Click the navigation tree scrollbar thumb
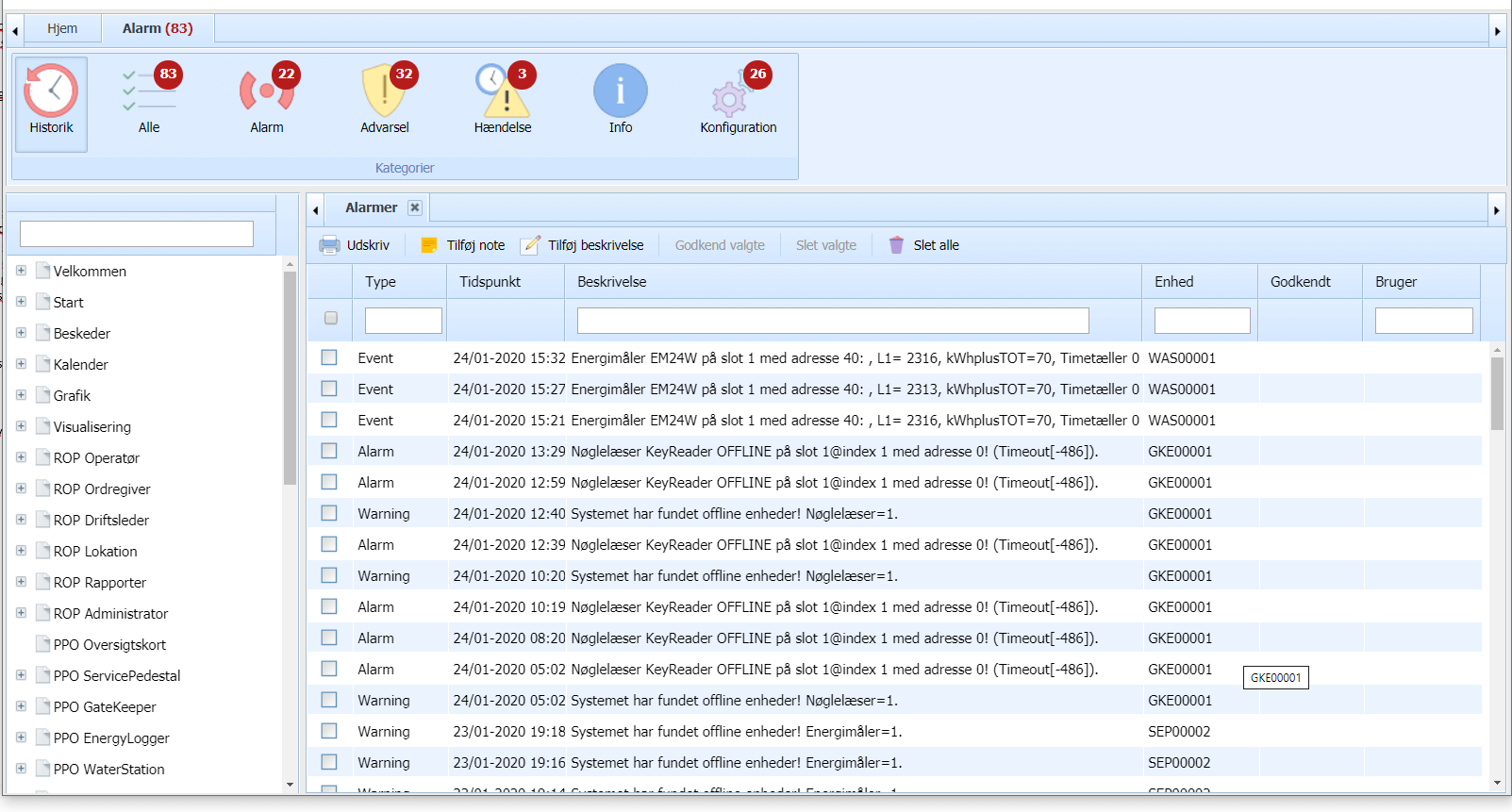 [x=290, y=377]
